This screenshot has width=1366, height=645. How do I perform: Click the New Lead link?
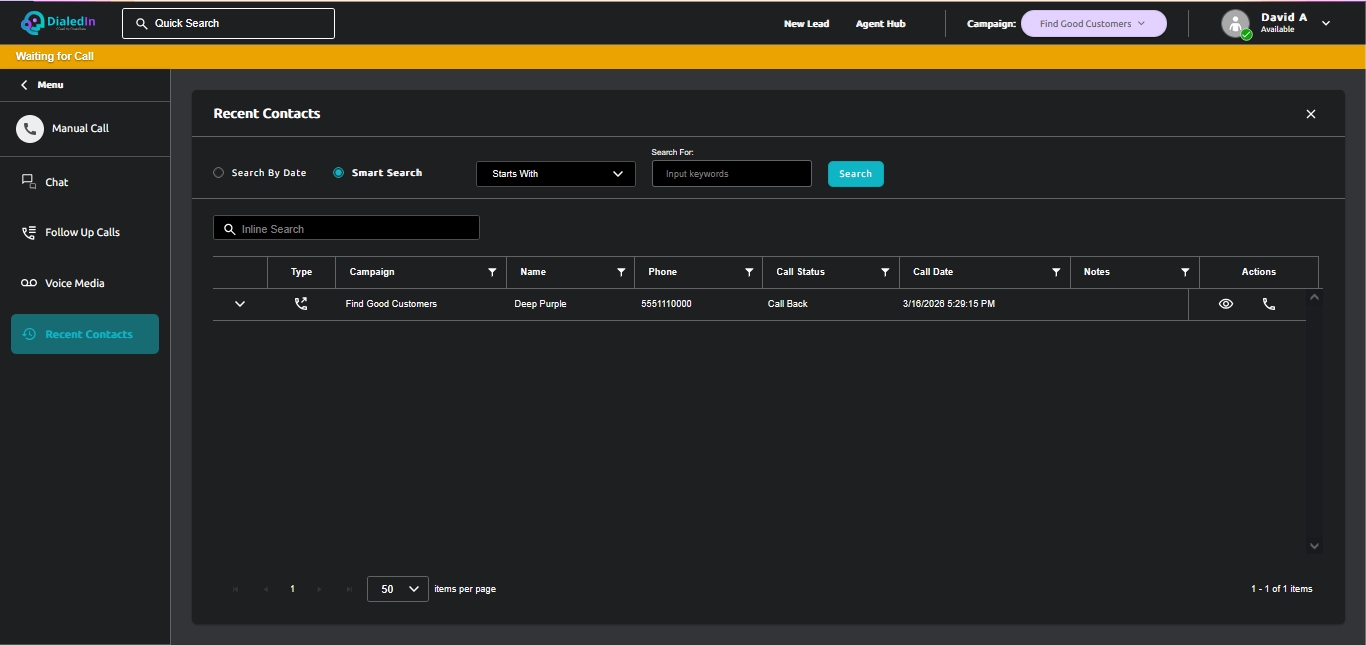tap(806, 24)
